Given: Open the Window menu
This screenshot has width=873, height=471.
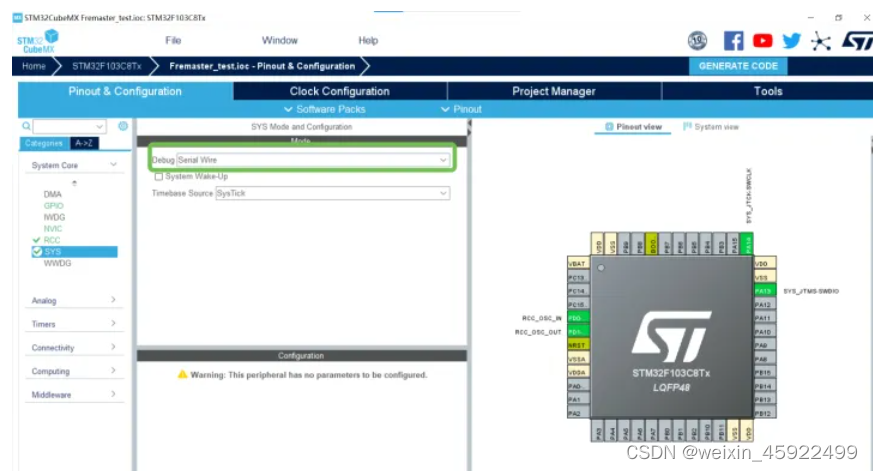Looking at the screenshot, I should 279,40.
